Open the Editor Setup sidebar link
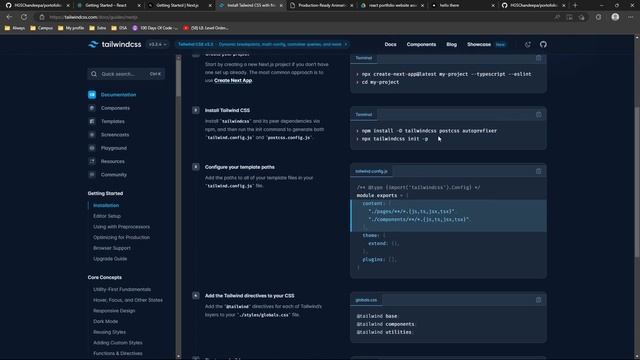 tap(107, 216)
